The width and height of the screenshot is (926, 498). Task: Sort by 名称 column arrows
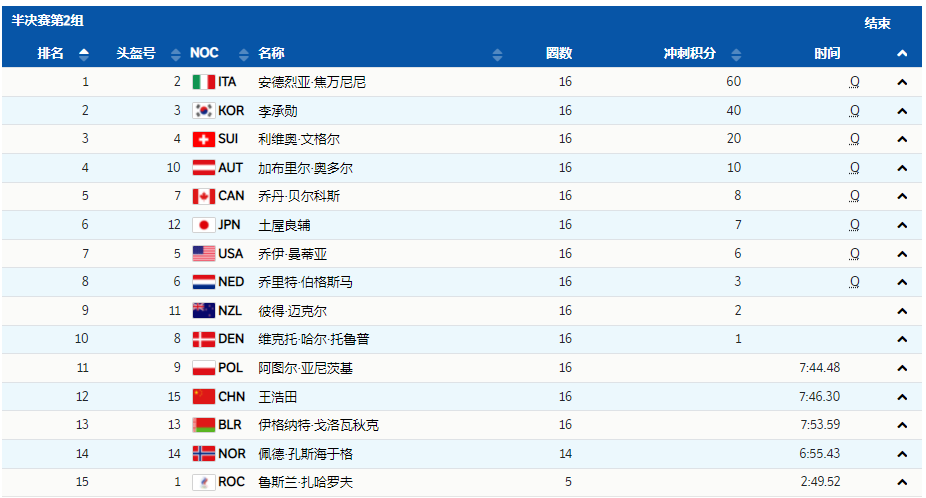[497, 54]
